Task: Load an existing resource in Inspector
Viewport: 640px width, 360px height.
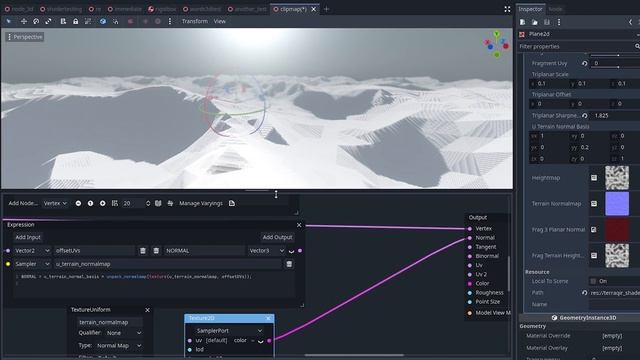Action: 535,22
